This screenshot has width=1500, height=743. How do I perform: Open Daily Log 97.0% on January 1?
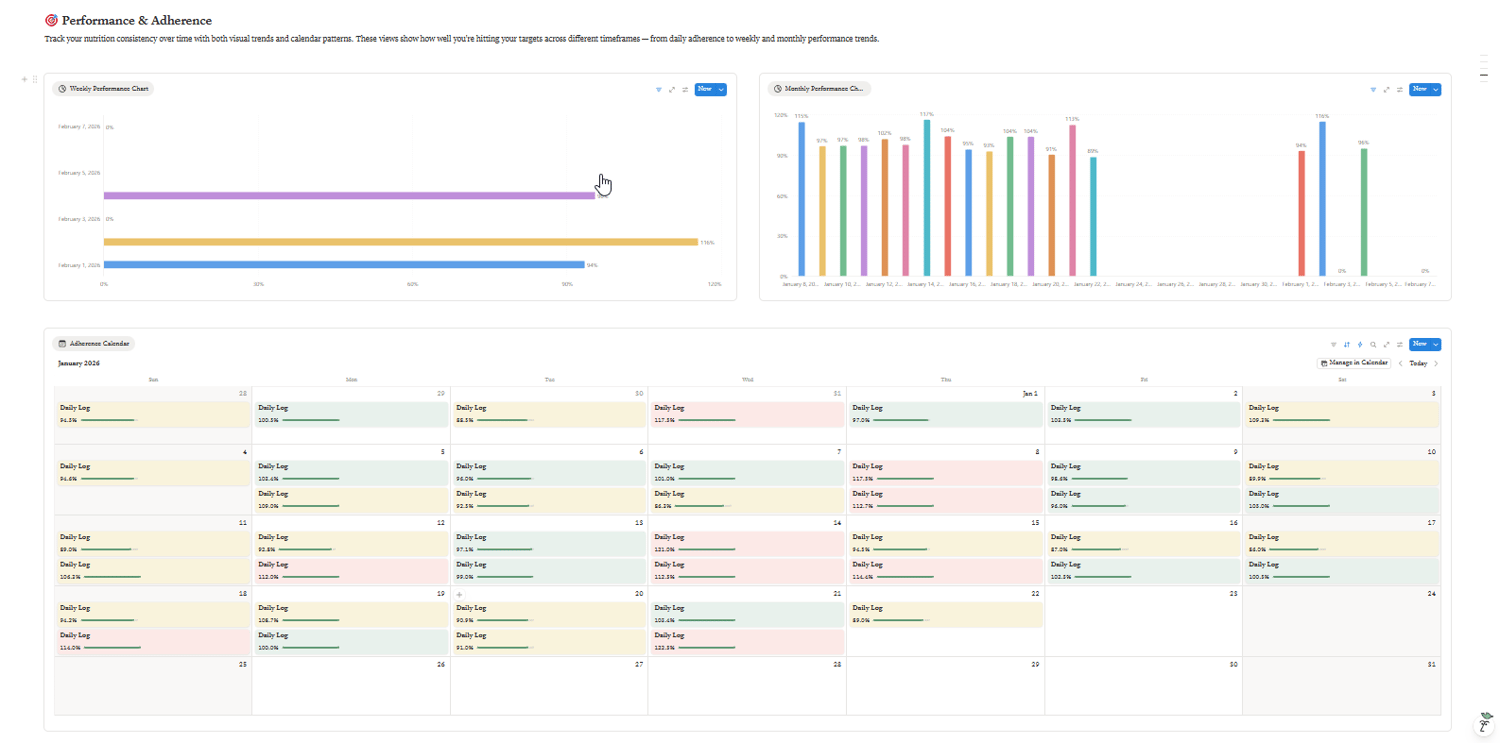(944, 414)
